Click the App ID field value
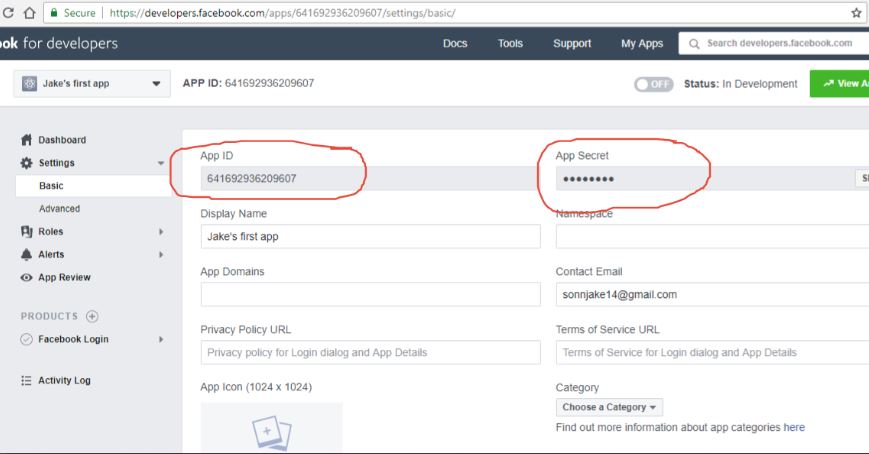The image size is (869, 454). point(252,178)
